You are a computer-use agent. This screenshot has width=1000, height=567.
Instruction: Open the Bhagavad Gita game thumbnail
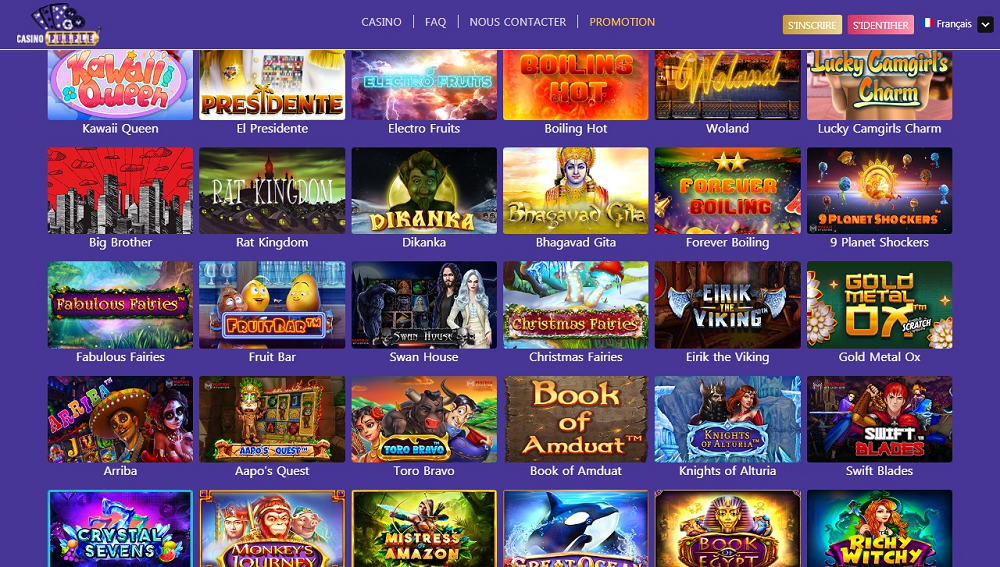(x=576, y=191)
